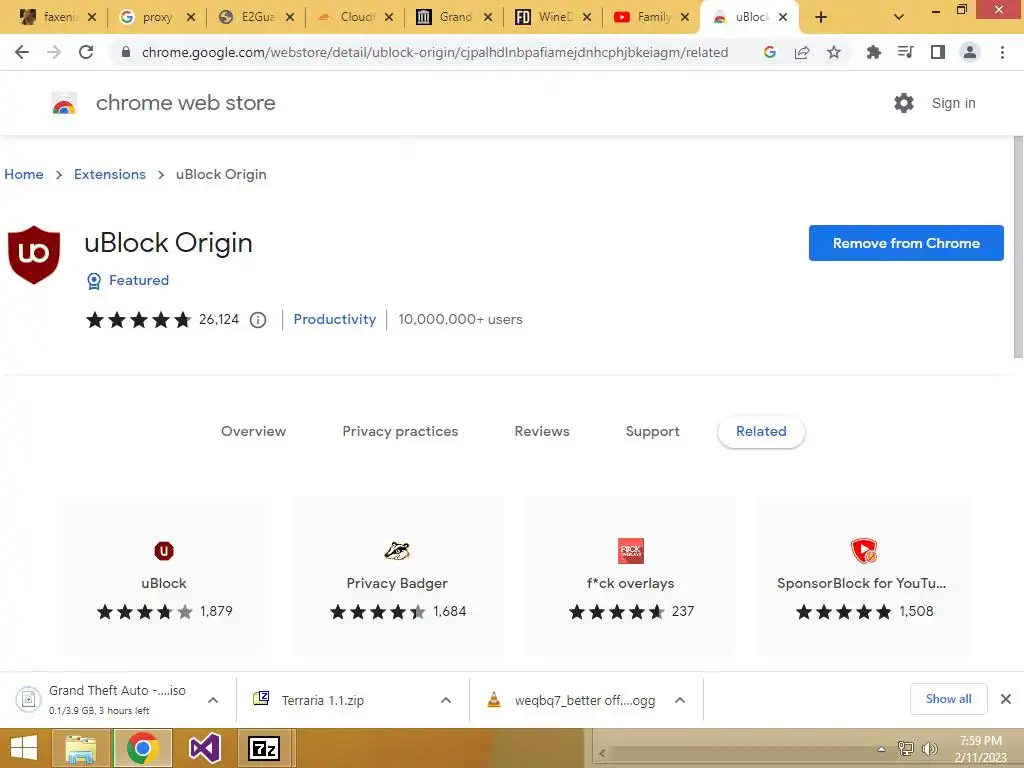Switch to the Privacy practices tab

click(x=400, y=432)
